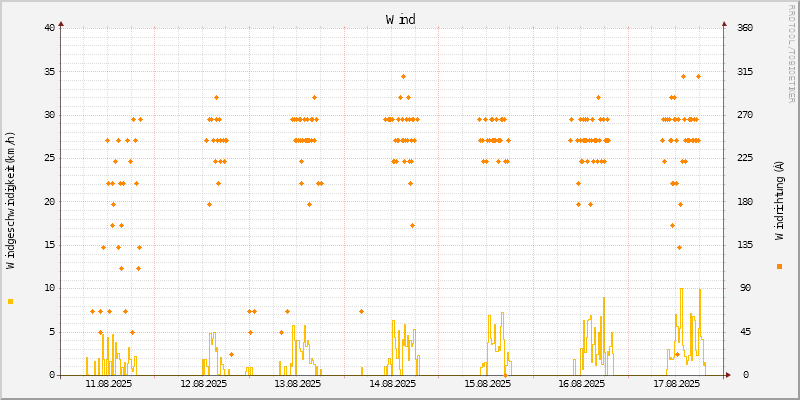Click the arrow atop the left axis
800x400 pixels.
[x=61, y=23]
